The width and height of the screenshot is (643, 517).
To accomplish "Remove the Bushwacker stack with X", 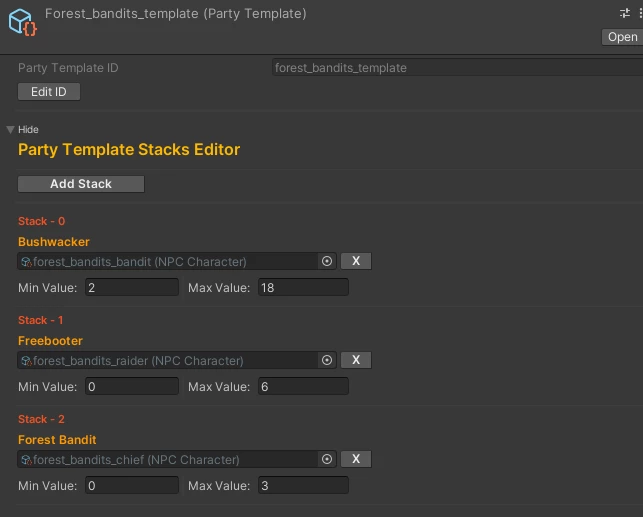I will 356,261.
